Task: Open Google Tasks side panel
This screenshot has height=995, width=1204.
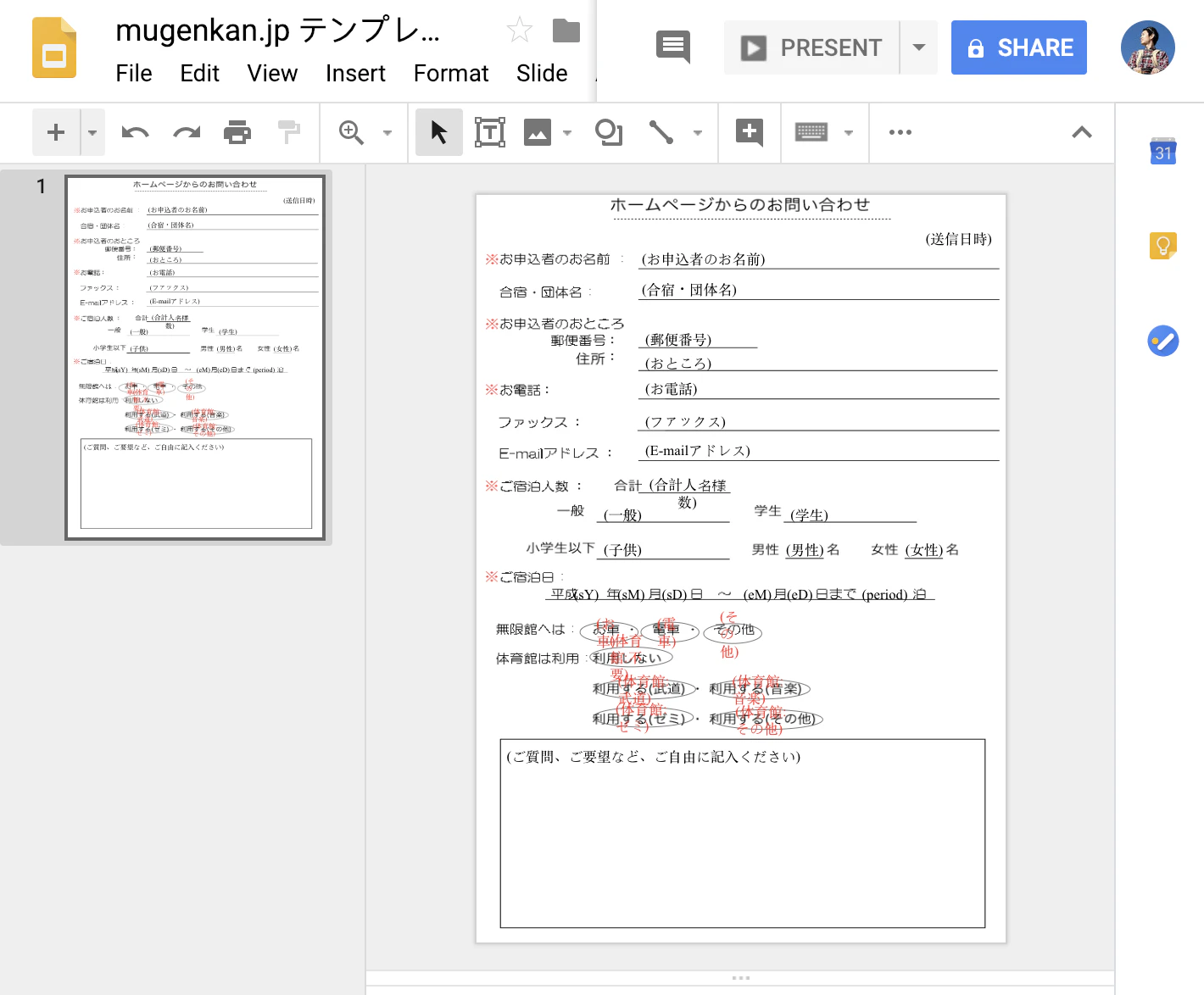Action: [1163, 341]
